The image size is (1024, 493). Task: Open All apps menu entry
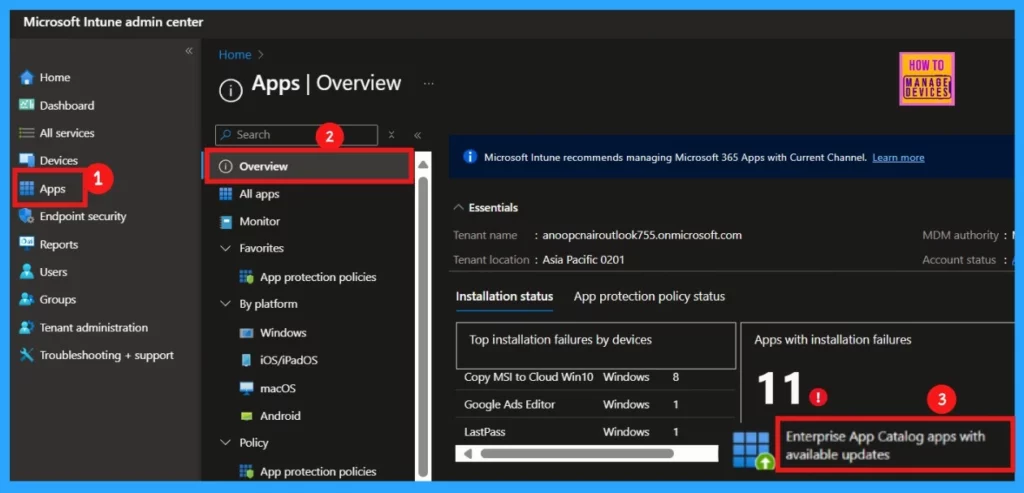[x=259, y=194]
